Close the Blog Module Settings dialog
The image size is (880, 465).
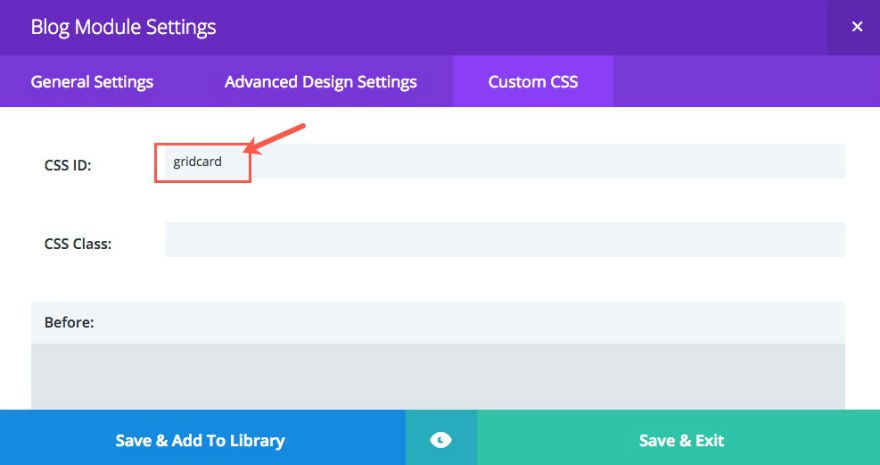pos(856,27)
